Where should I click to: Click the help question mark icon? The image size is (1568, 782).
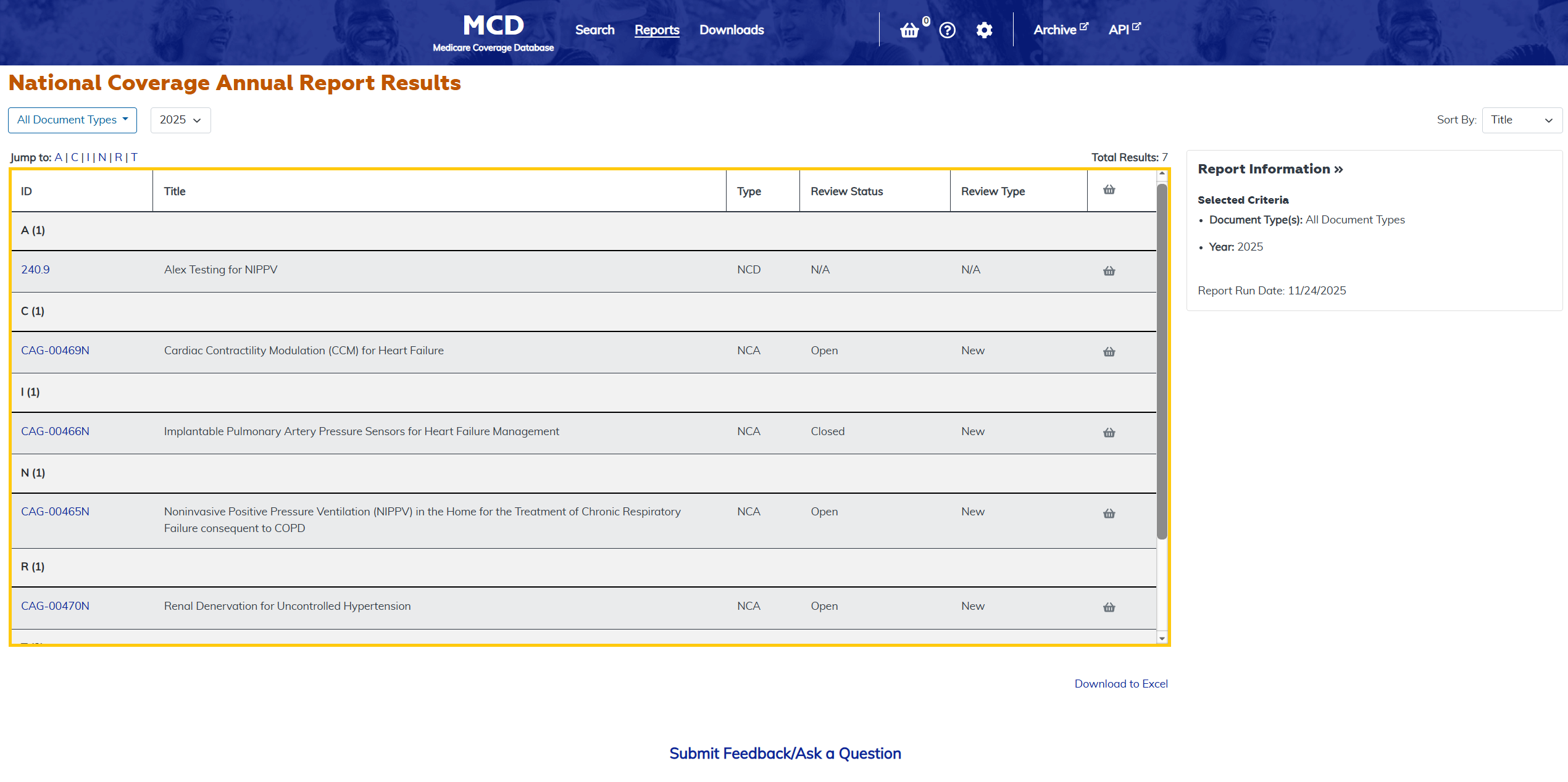click(947, 30)
